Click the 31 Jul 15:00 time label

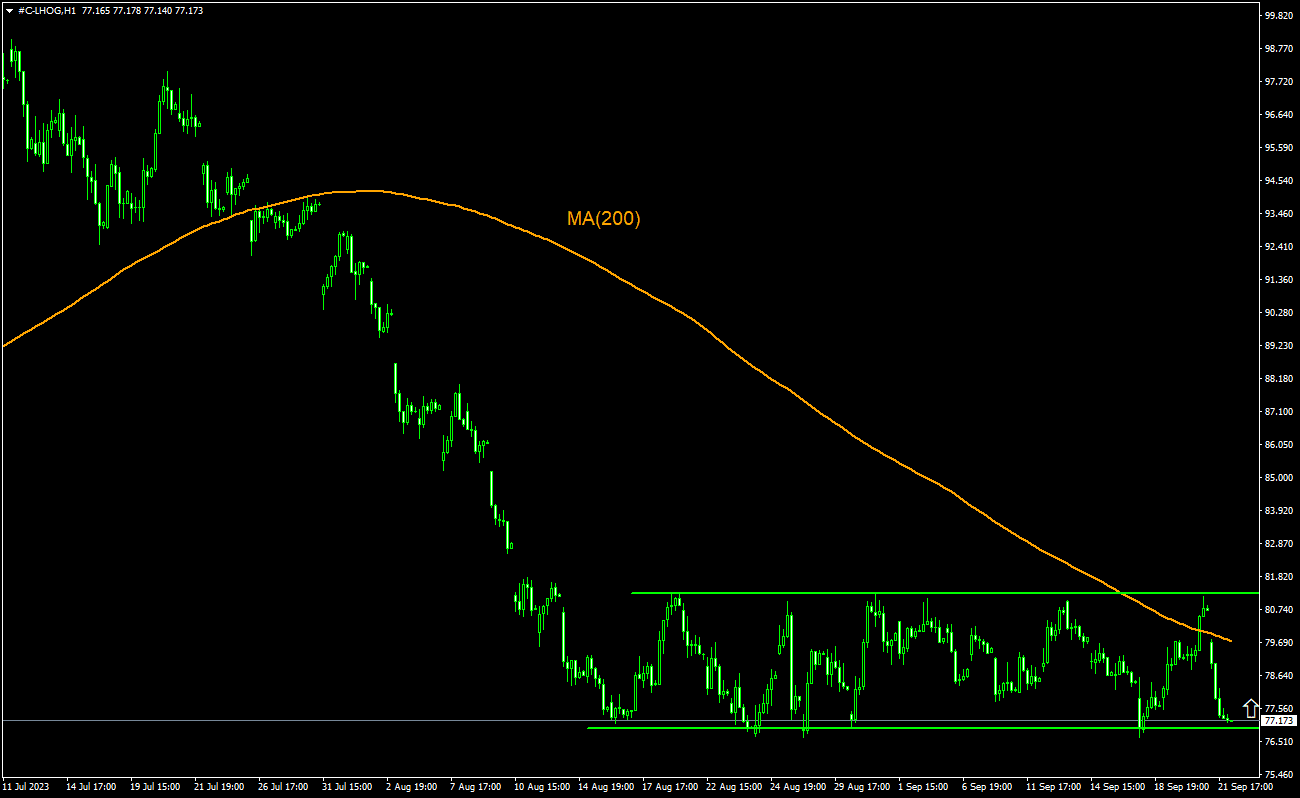[x=348, y=787]
